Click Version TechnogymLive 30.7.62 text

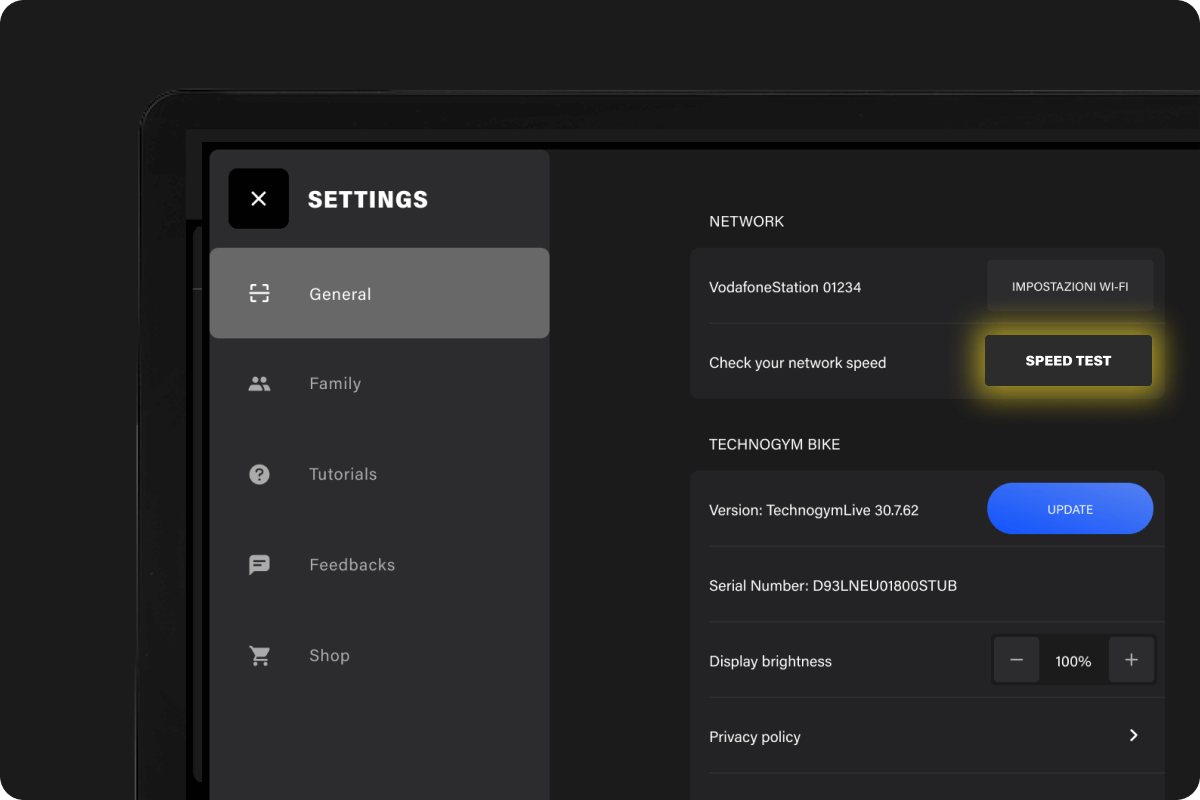814,510
